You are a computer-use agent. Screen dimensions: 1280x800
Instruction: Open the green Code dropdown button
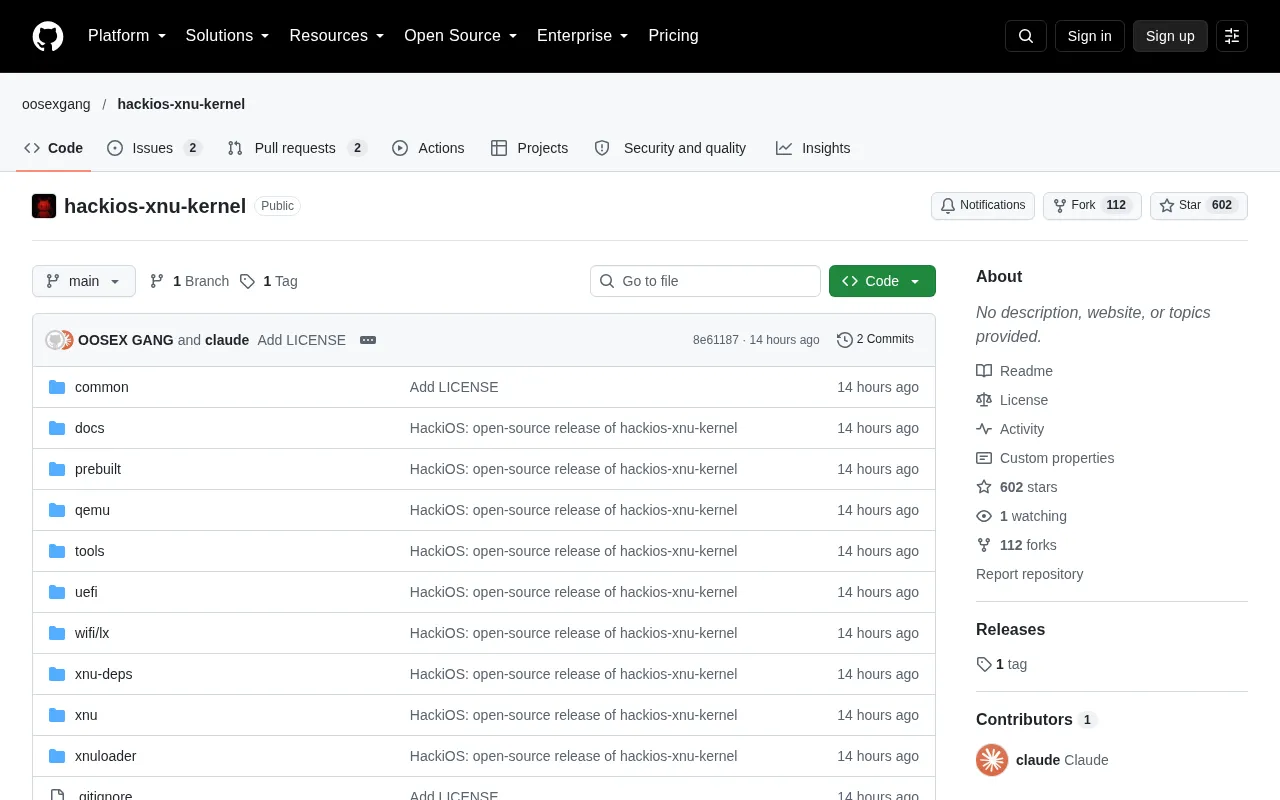(882, 281)
